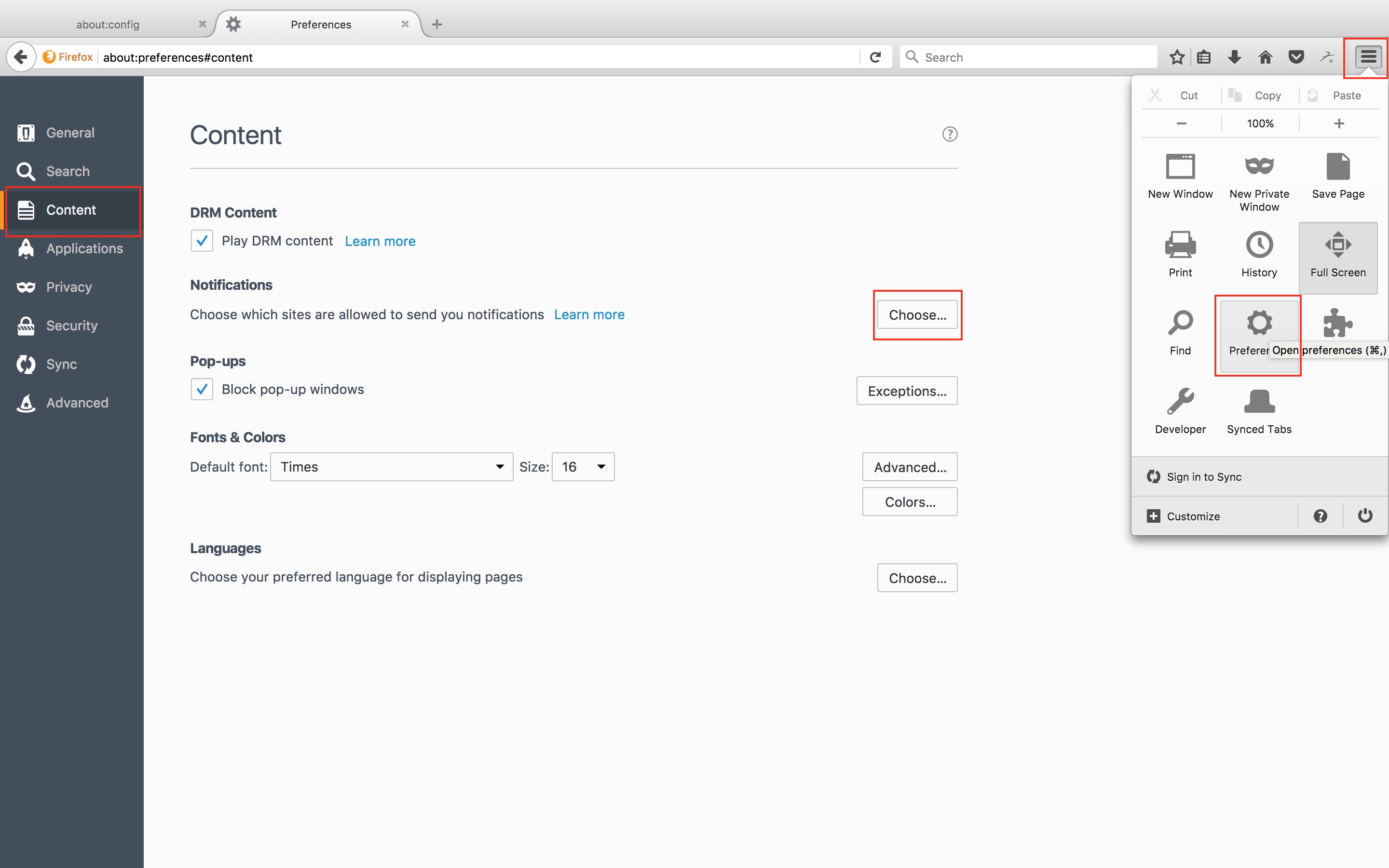
Task: Uncheck Play DRM content checkbox
Action: click(202, 241)
